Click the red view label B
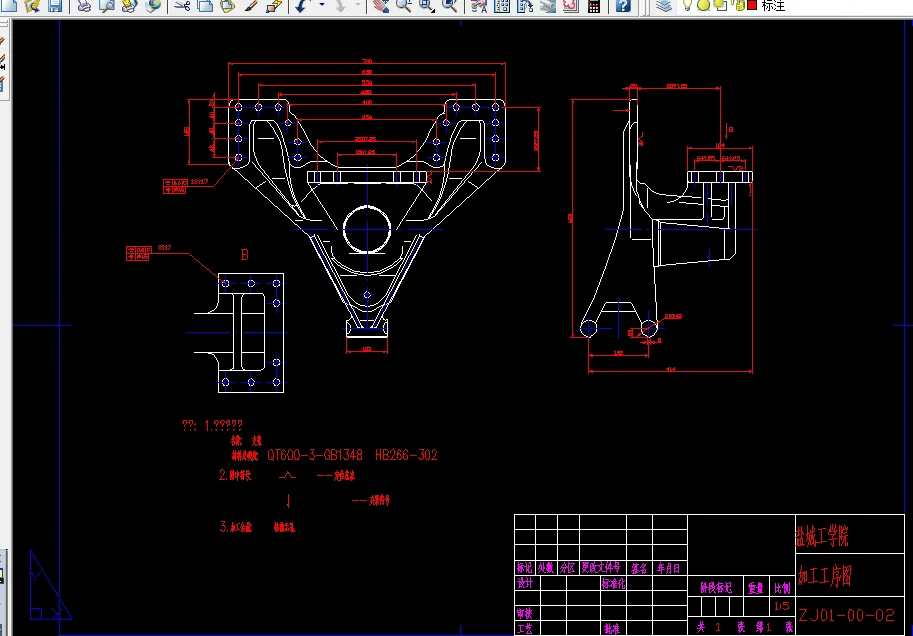913x636 pixels. (245, 255)
